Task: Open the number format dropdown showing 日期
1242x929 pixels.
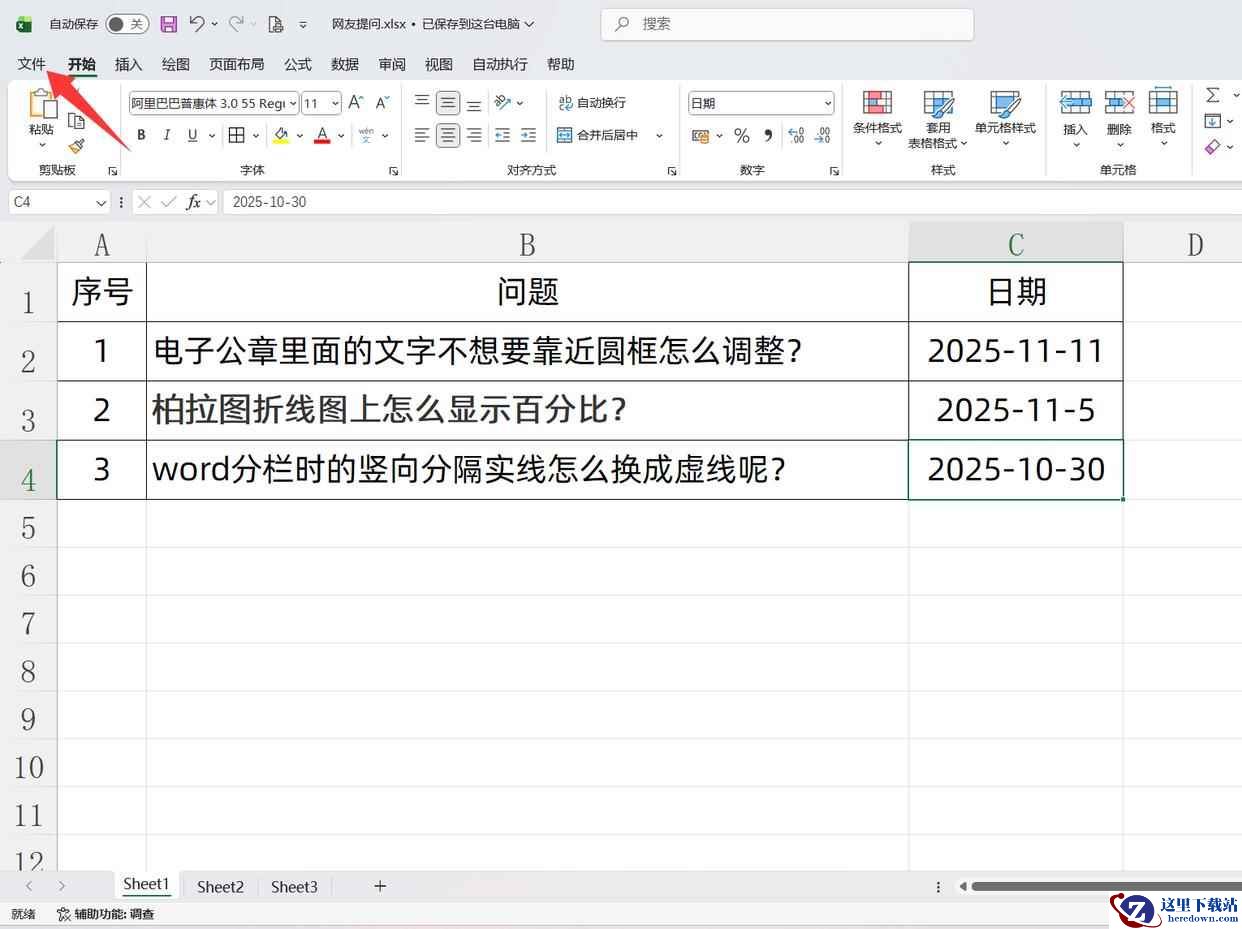Action: click(x=828, y=103)
